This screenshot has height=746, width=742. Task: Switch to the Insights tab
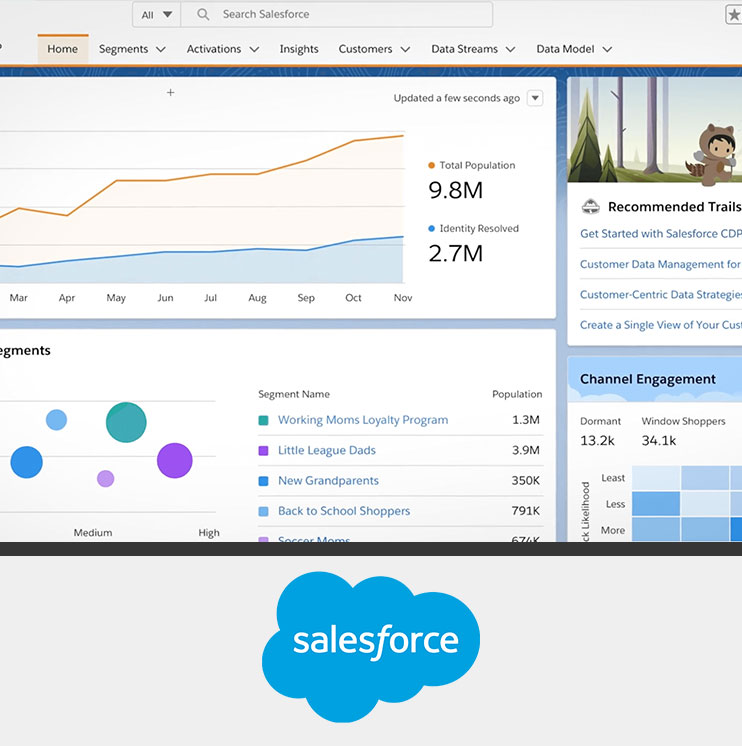tap(299, 49)
